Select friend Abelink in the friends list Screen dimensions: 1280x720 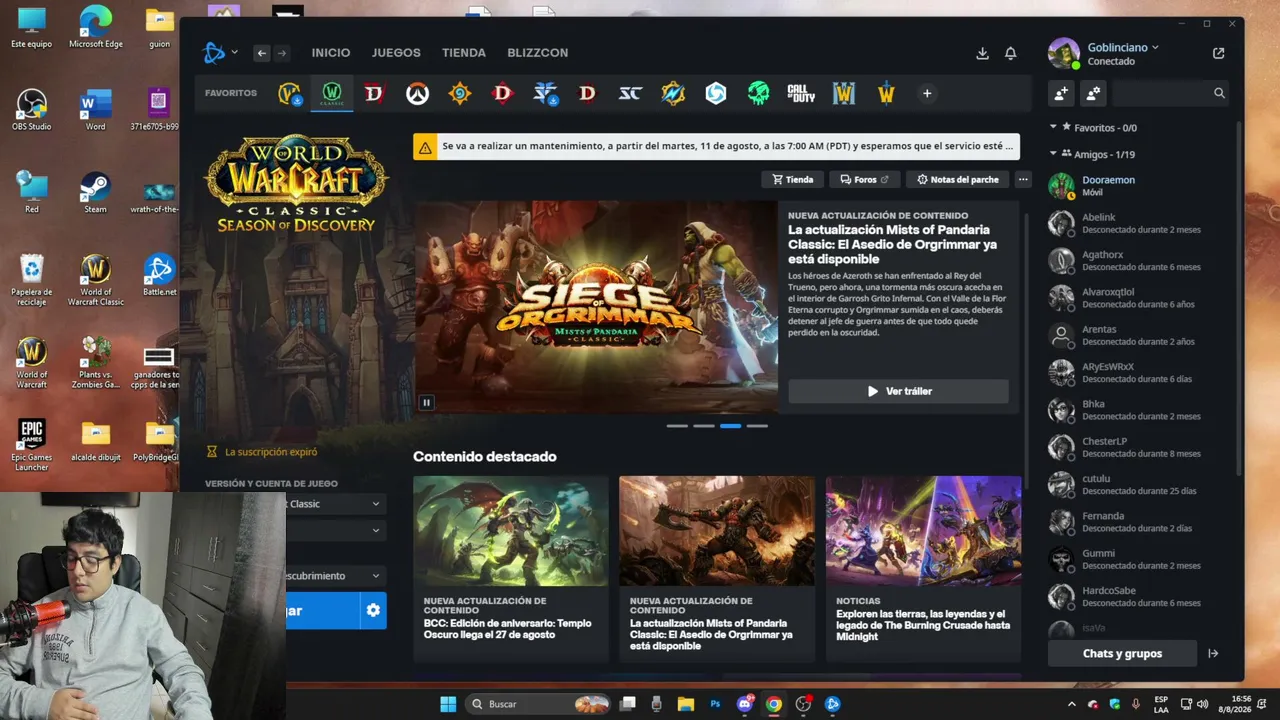(1138, 223)
